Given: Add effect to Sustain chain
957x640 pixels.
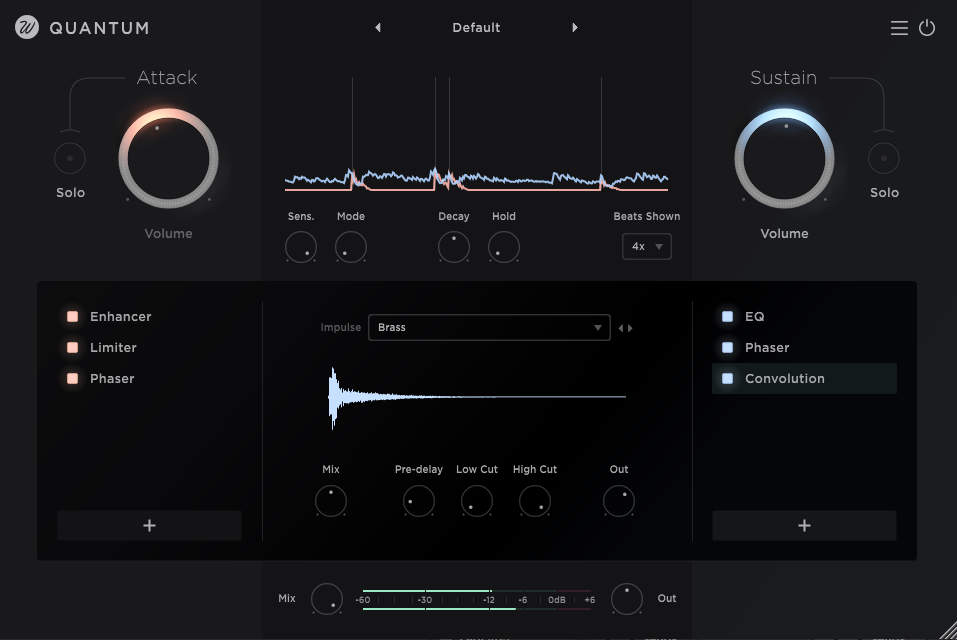Looking at the screenshot, I should click(x=804, y=525).
